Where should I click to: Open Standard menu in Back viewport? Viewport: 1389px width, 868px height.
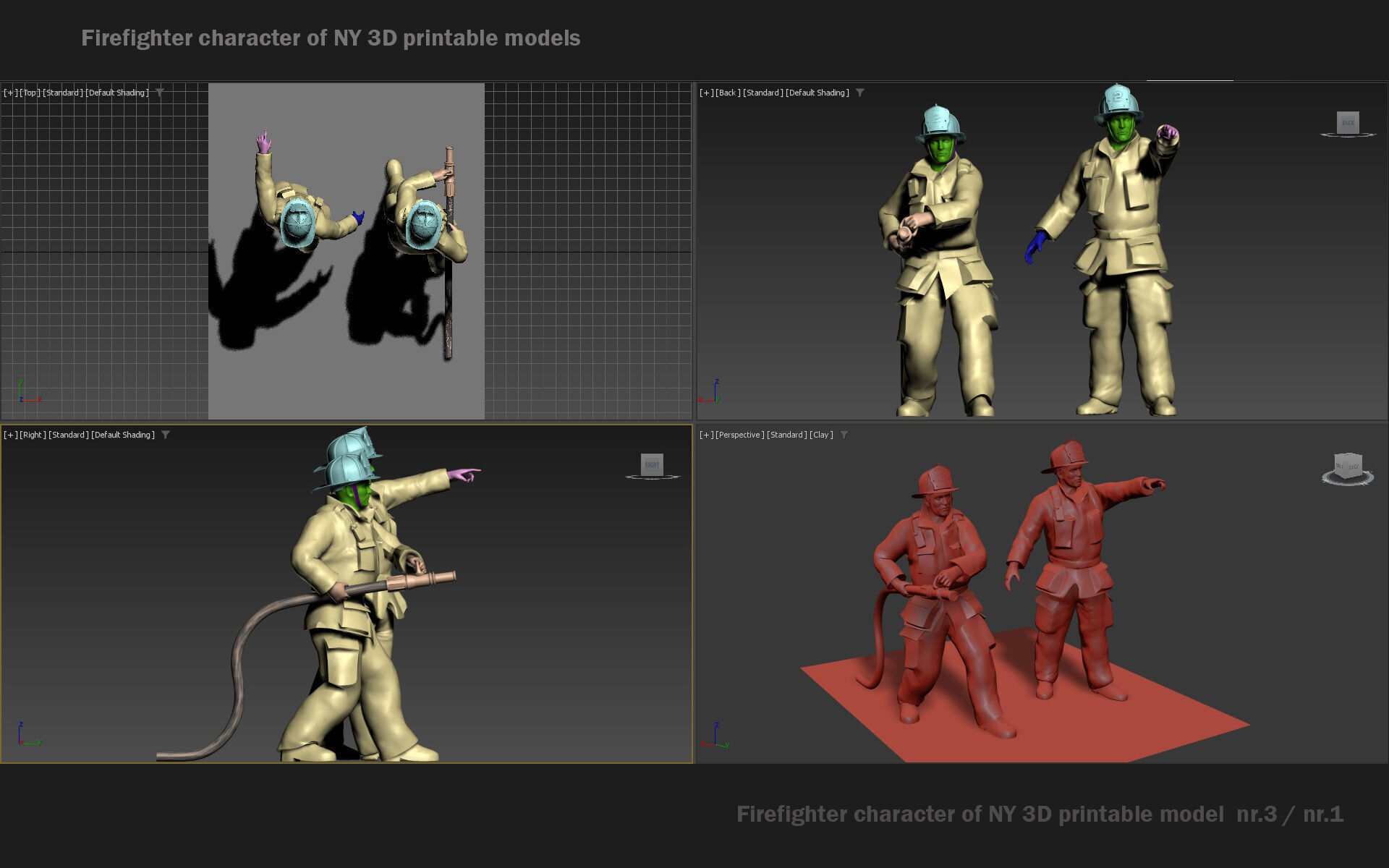point(763,93)
